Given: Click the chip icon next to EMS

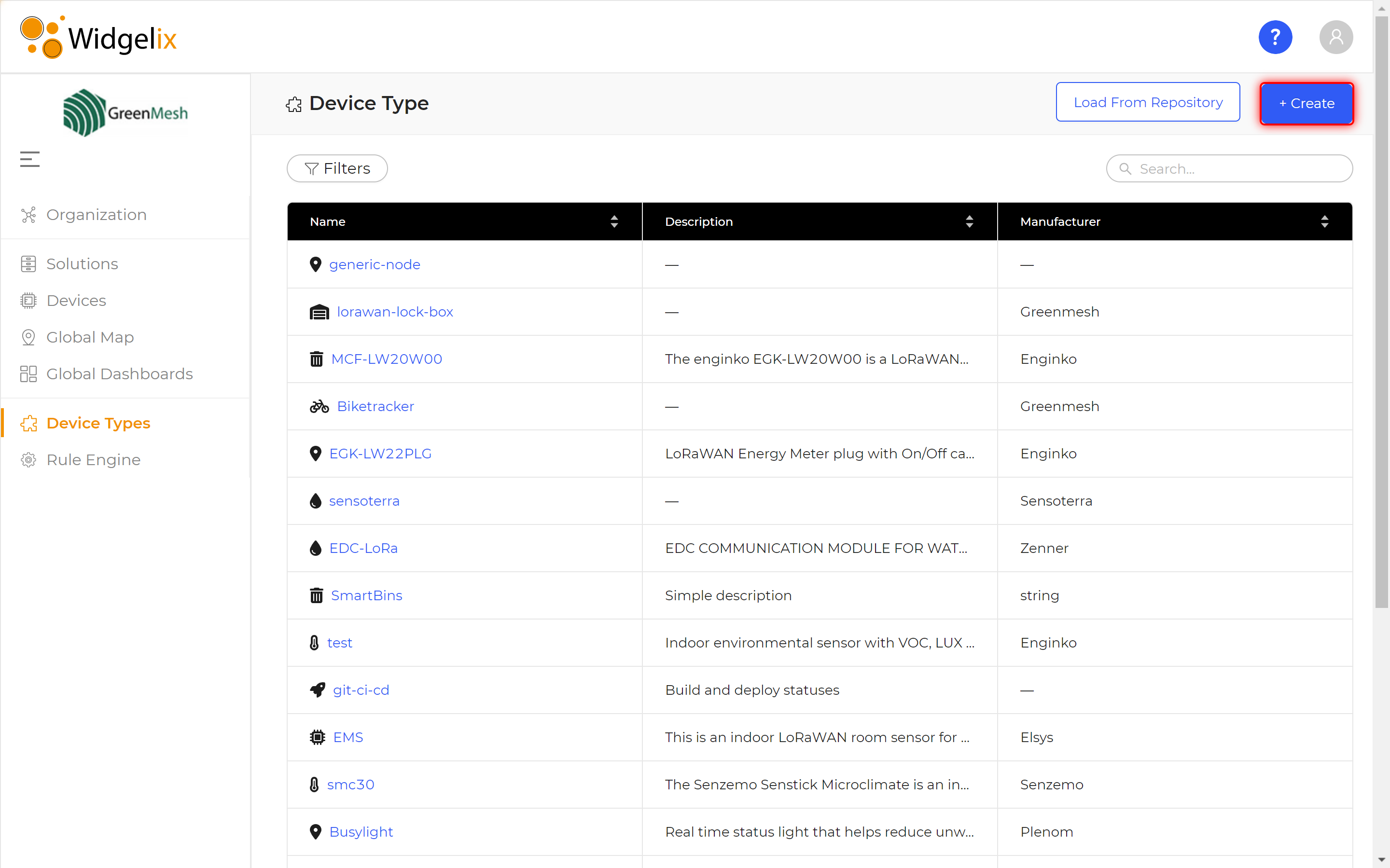Looking at the screenshot, I should click(318, 737).
